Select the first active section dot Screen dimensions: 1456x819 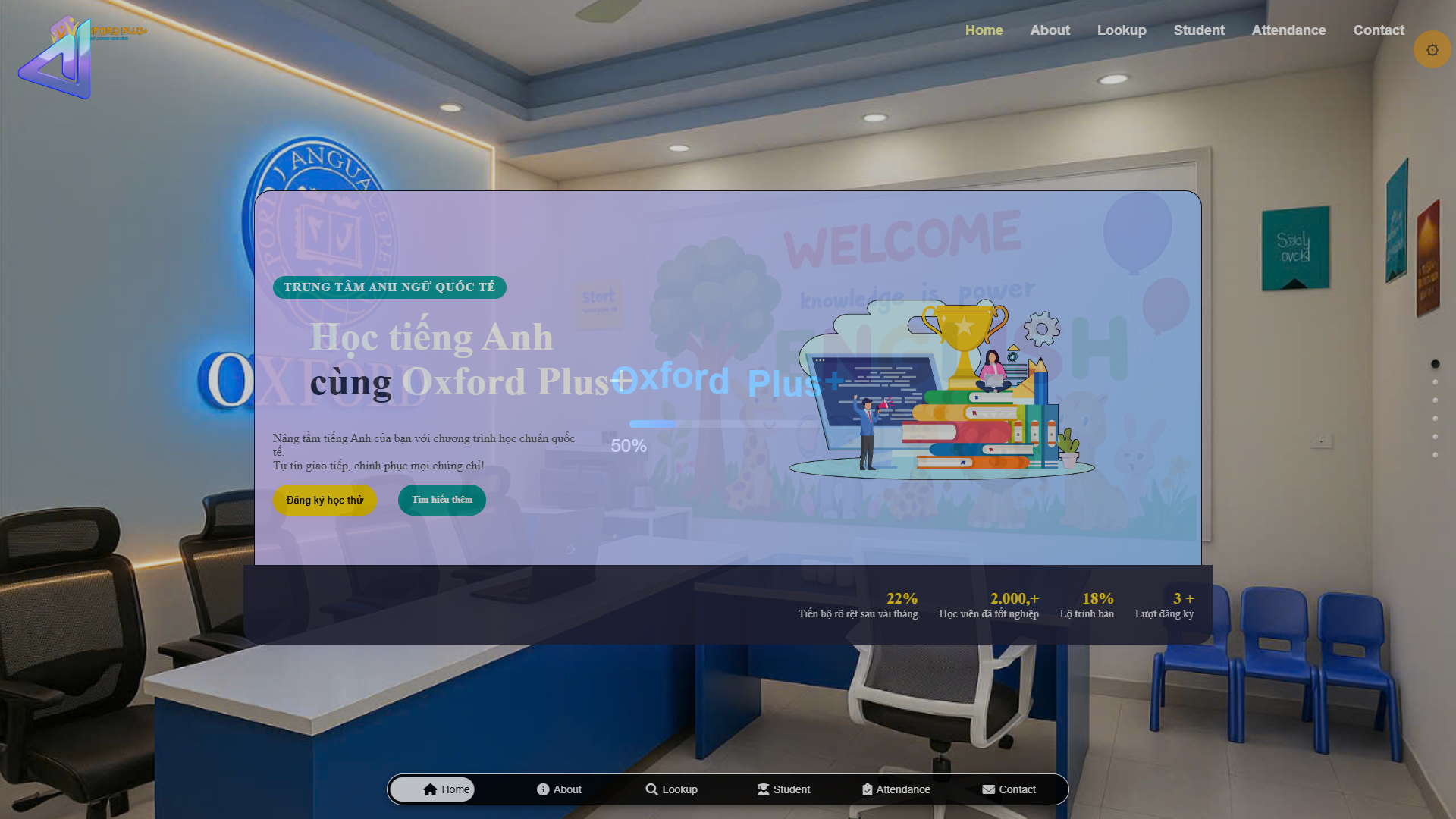[x=1435, y=364]
